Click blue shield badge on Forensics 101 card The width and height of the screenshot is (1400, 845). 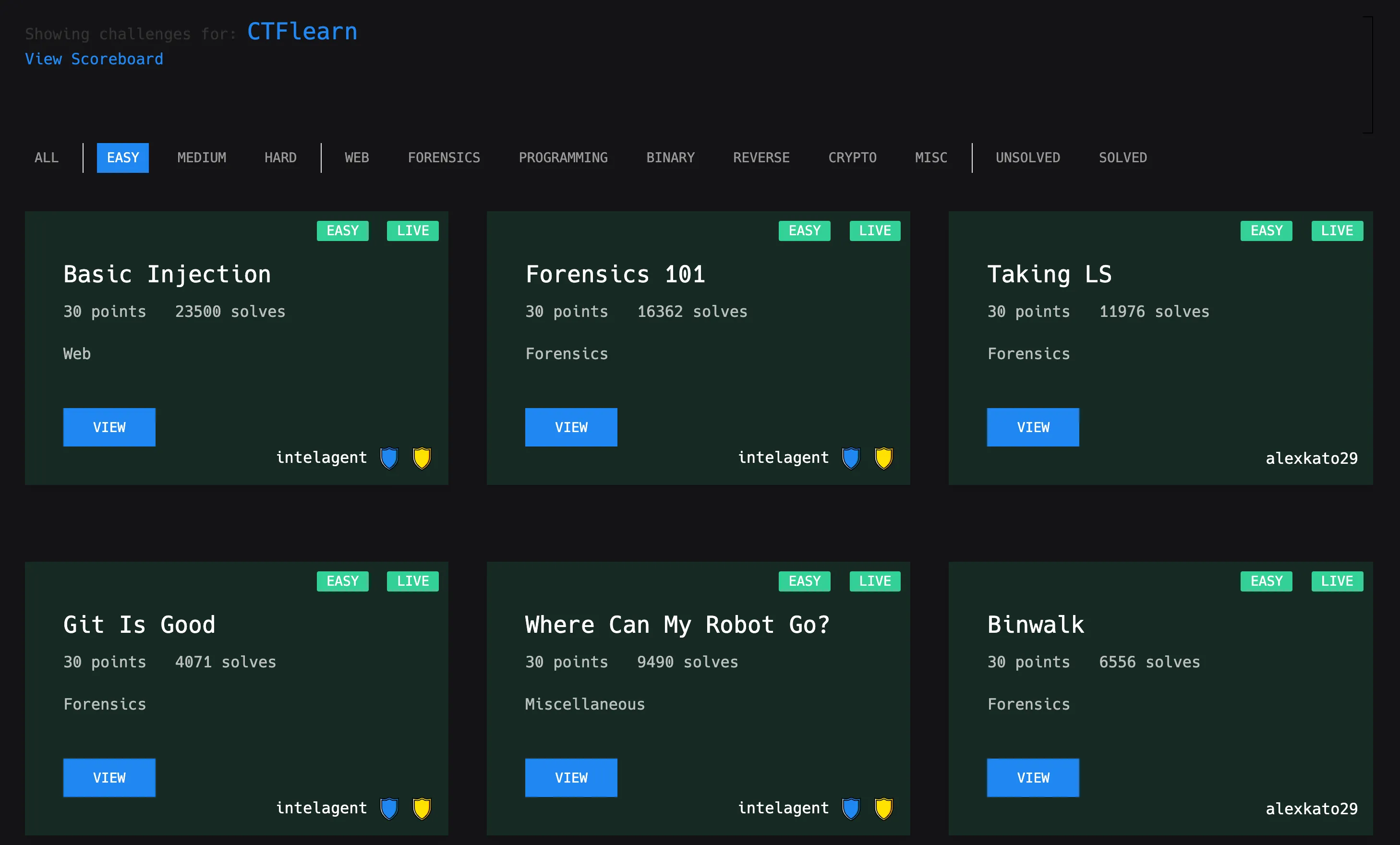tap(851, 458)
